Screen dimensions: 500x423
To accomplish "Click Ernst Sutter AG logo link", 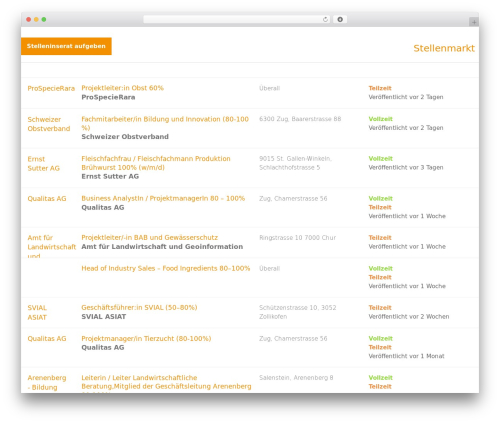I will pos(43,164).
